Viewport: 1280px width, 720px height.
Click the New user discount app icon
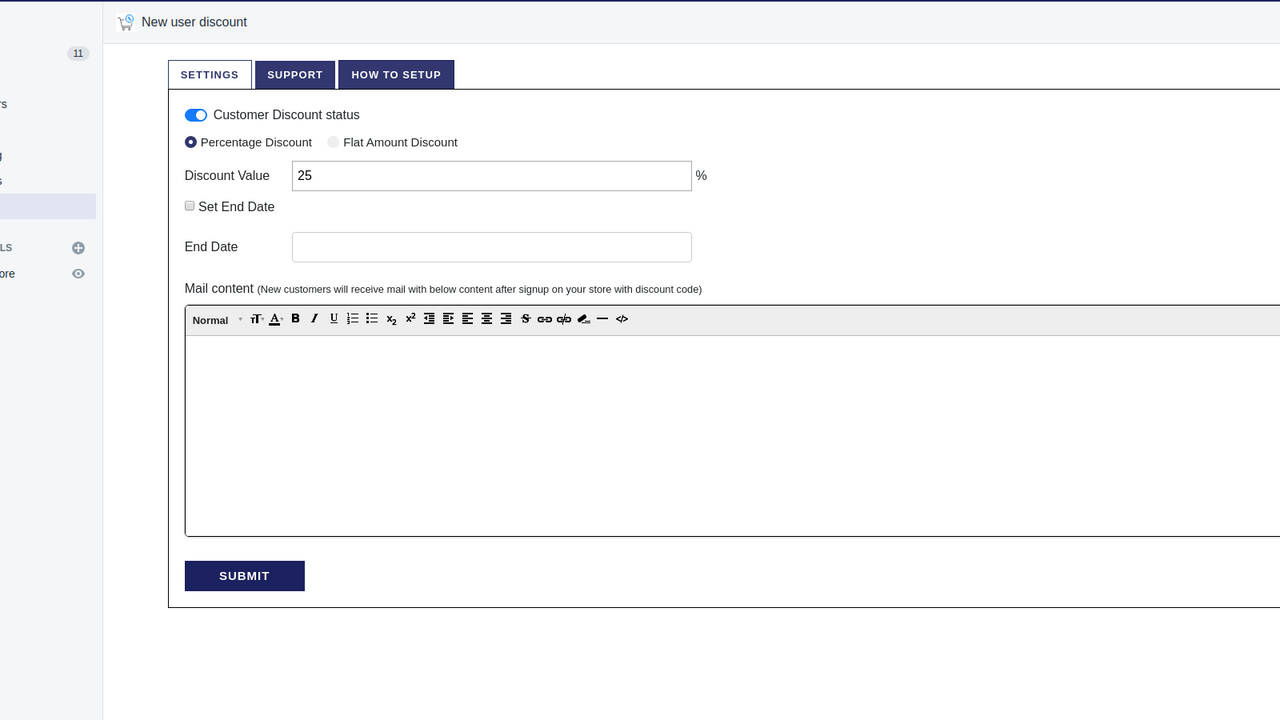[x=125, y=22]
